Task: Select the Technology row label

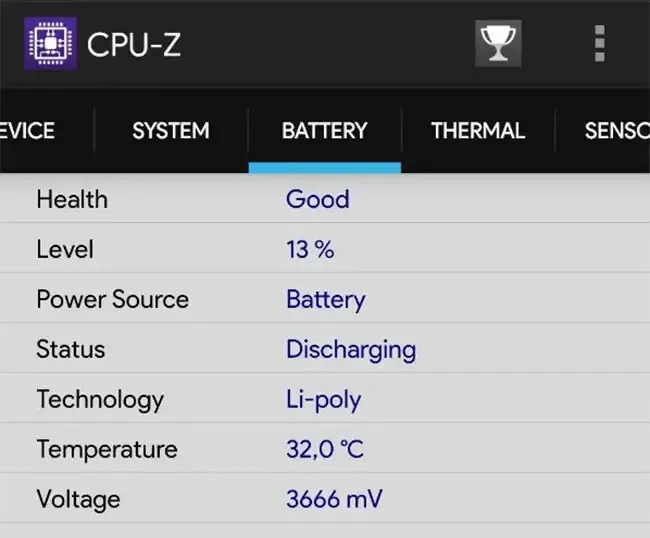Action: tap(100, 400)
